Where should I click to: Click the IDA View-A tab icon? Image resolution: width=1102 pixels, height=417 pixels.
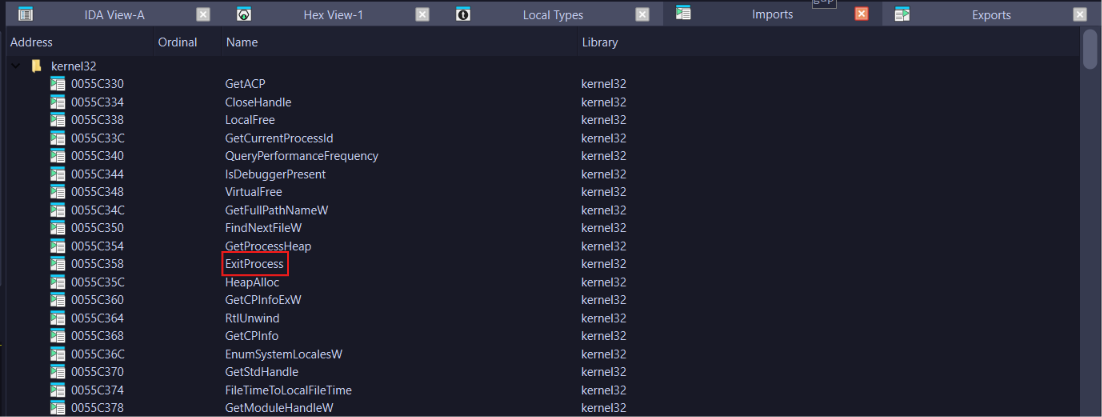[25, 14]
